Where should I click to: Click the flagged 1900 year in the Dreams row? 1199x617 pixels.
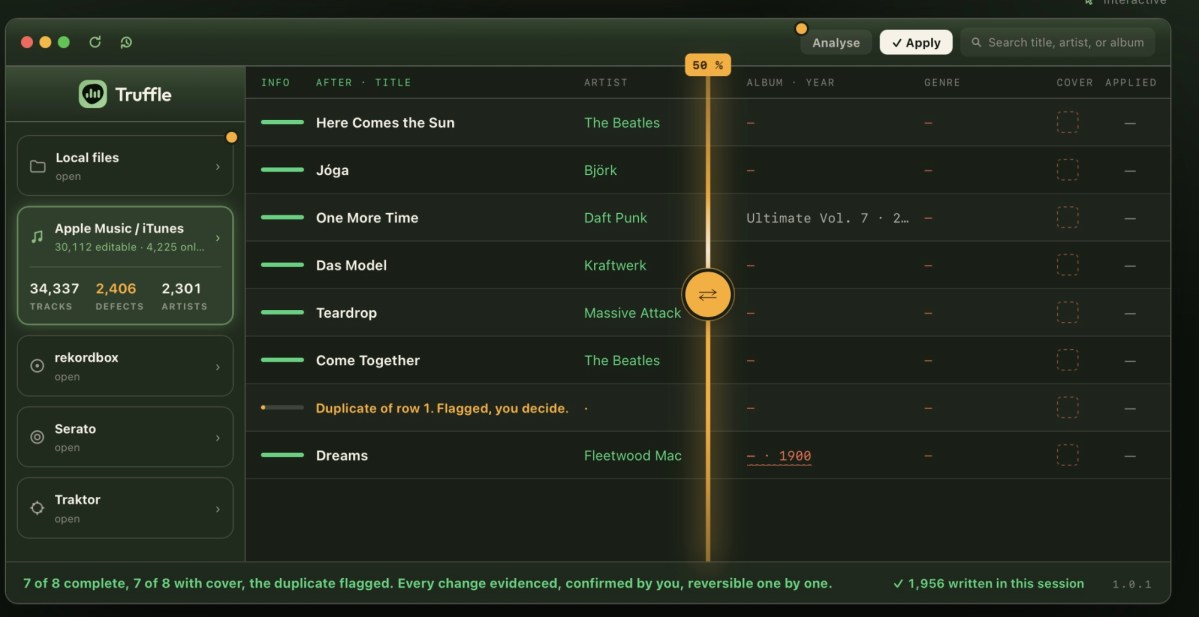click(794, 456)
